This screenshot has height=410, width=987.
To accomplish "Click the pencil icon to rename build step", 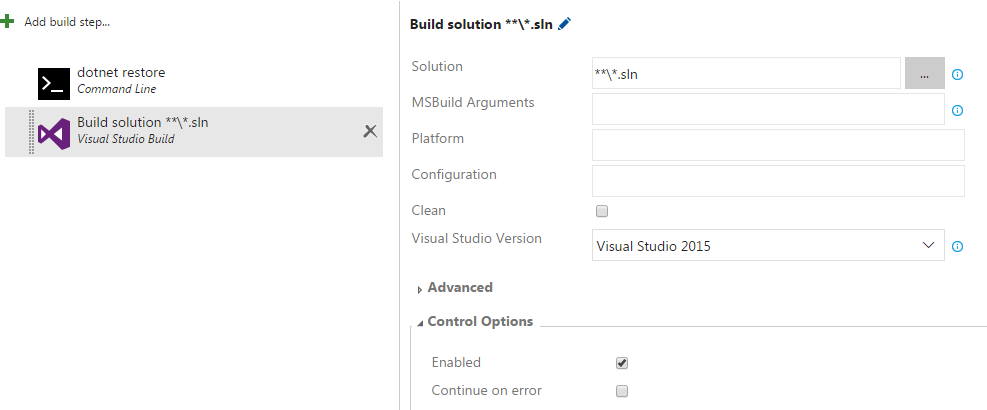I will point(565,24).
